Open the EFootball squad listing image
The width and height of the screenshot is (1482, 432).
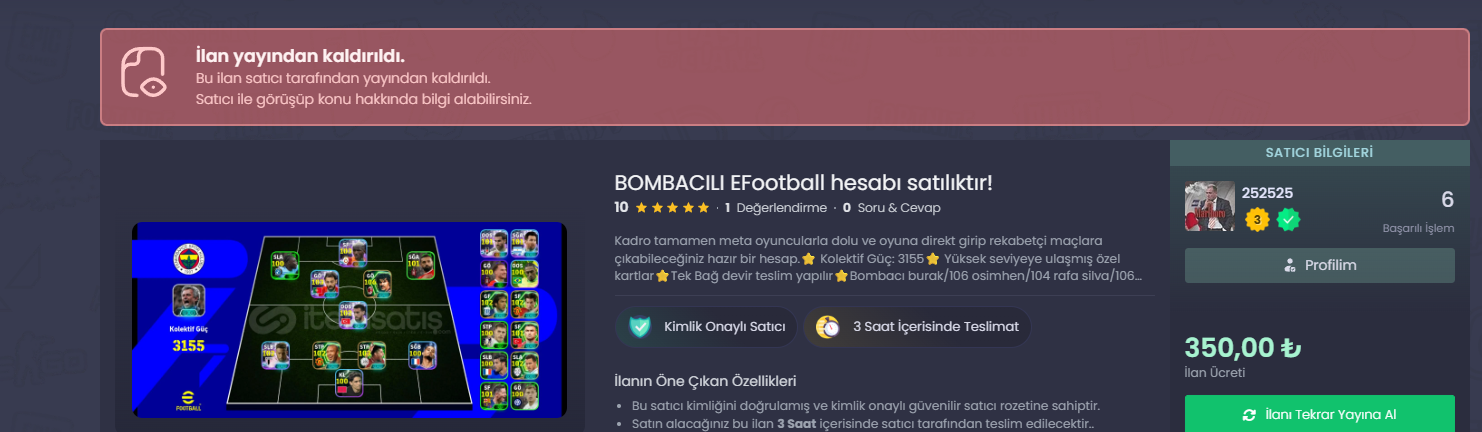[x=349, y=320]
